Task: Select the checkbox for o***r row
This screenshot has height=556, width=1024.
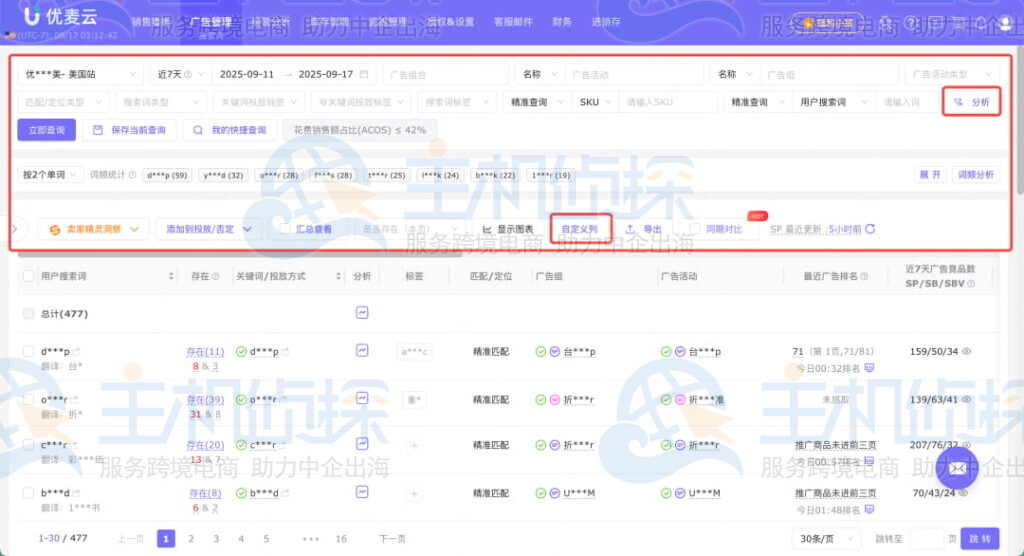Action: click(x=28, y=399)
